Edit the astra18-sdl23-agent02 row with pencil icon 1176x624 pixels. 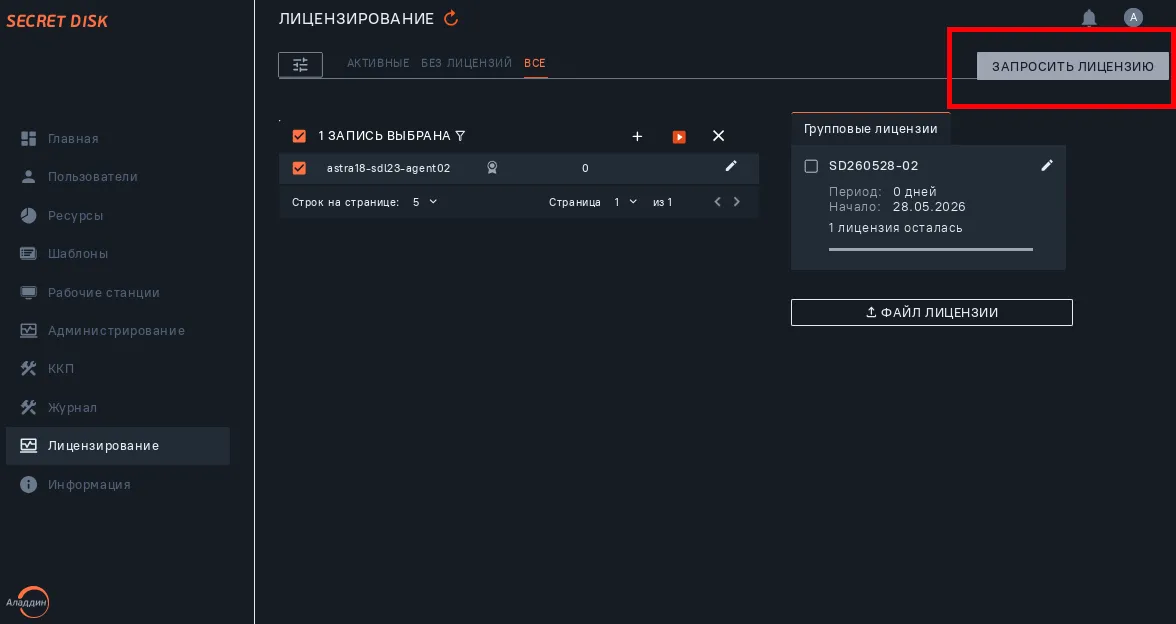[x=731, y=166]
